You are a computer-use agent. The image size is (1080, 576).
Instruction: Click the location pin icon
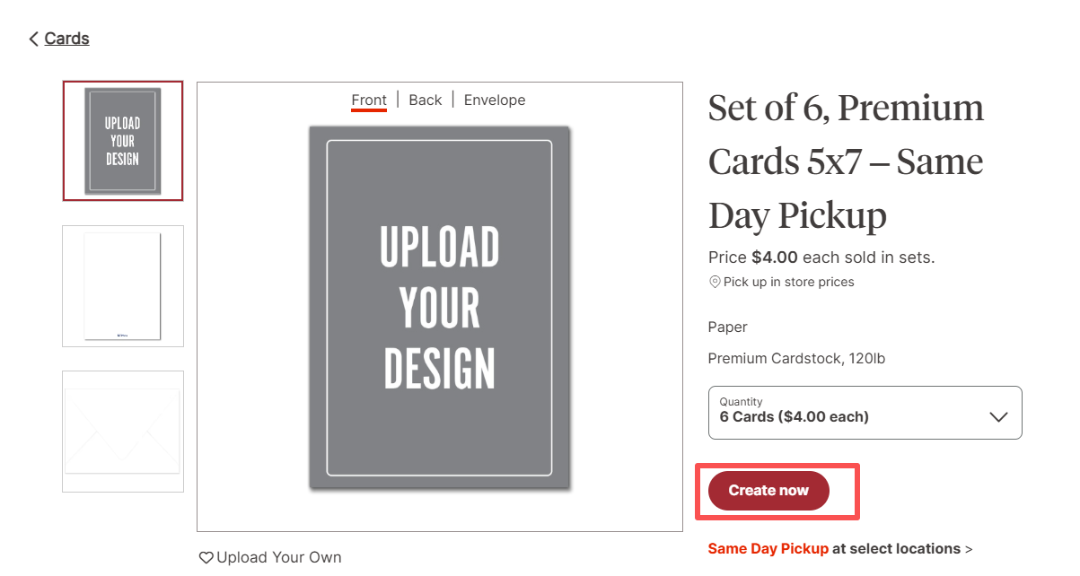(x=714, y=282)
